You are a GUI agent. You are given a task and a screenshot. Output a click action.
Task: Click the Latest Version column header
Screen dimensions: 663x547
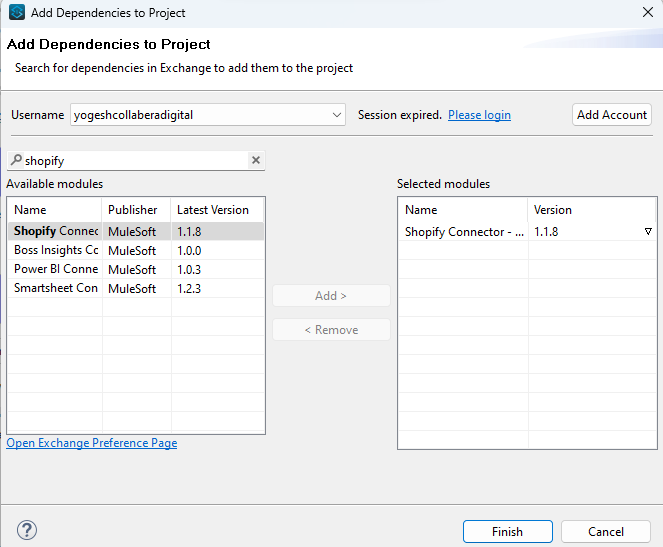pos(213,210)
